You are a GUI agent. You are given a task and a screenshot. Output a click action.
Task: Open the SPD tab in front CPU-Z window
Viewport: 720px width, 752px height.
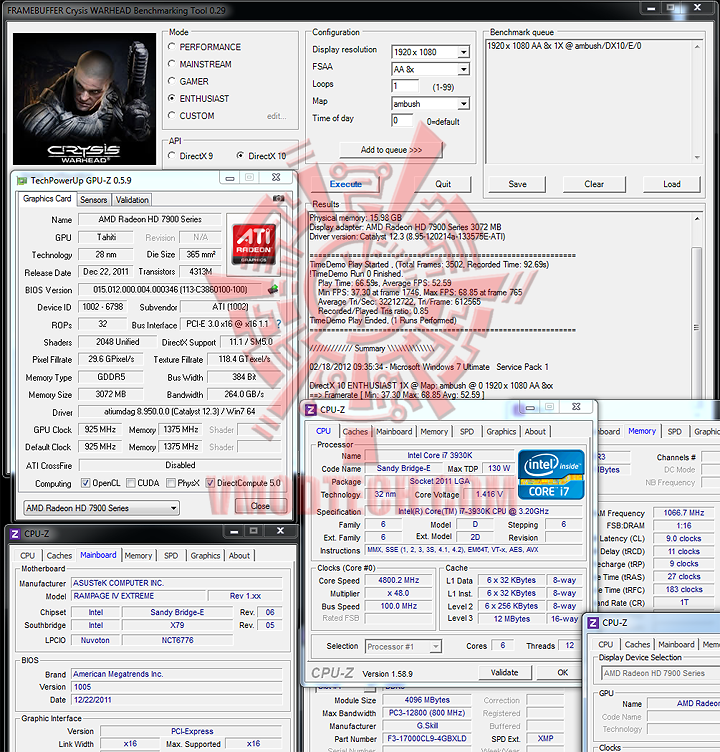[467, 432]
